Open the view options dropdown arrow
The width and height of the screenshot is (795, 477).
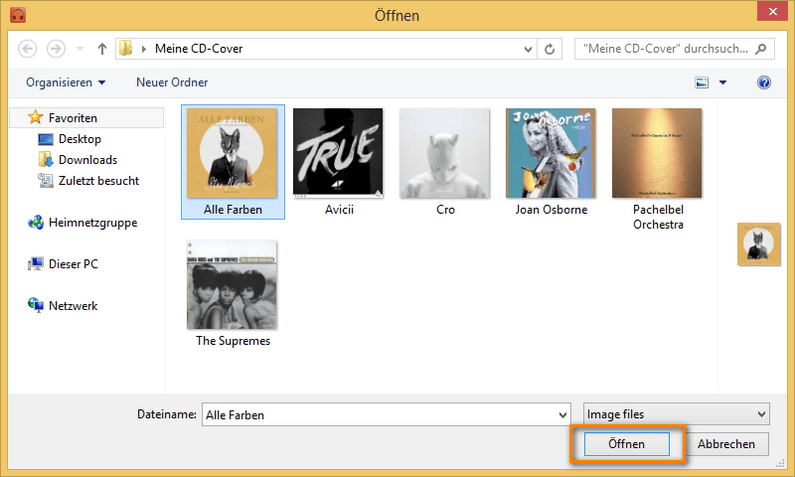point(723,82)
